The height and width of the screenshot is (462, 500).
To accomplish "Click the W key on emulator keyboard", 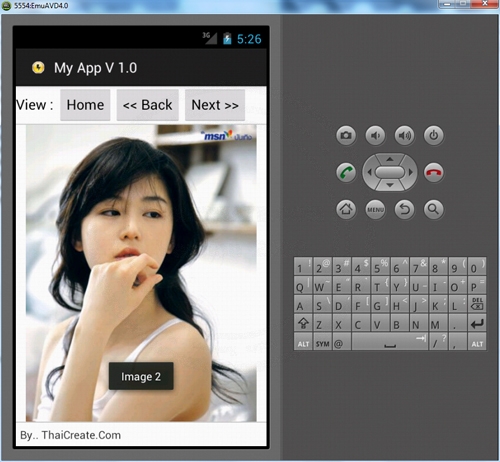I will pyautogui.click(x=322, y=285).
